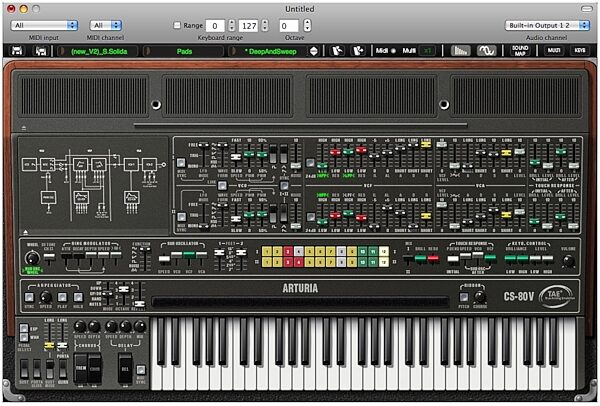600x406 pixels.
Task: Select row I preset memory button 12
Action: coord(383,251)
